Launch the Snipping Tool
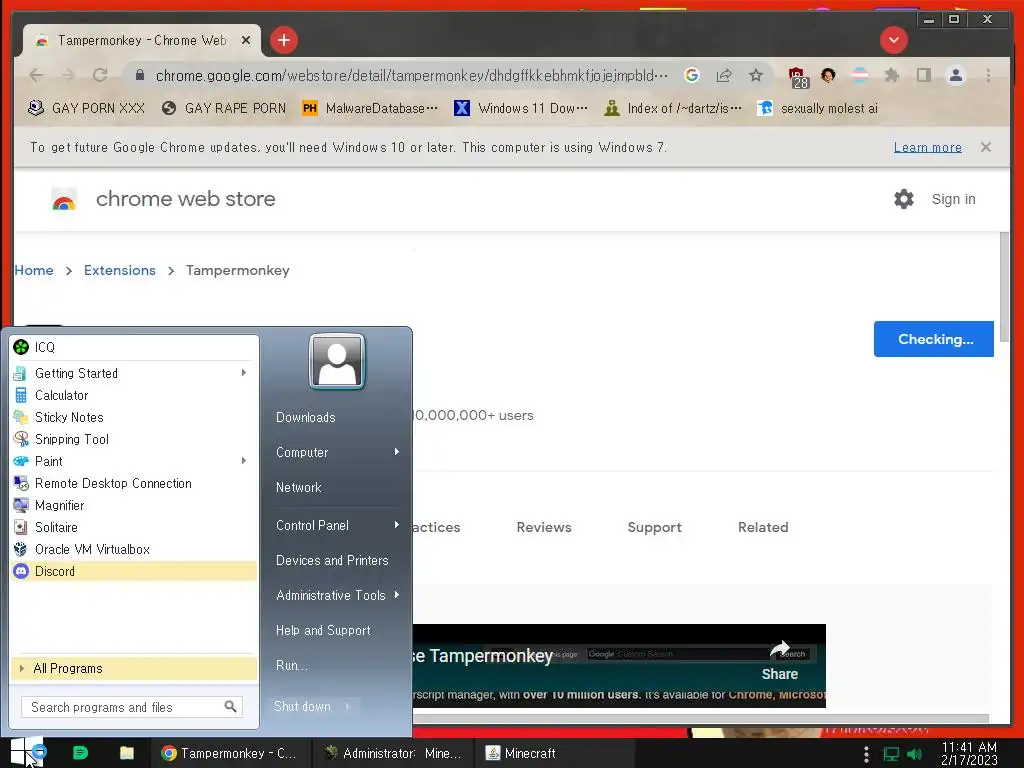This screenshot has width=1024, height=768. click(134, 440)
